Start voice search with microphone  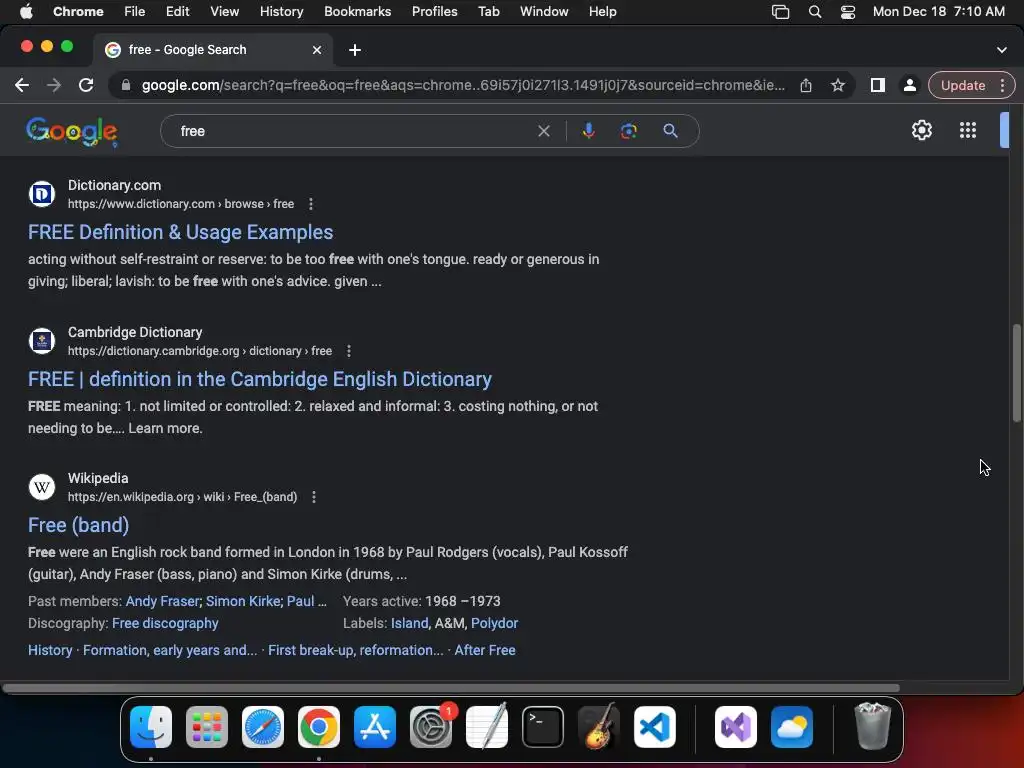pyautogui.click(x=588, y=131)
